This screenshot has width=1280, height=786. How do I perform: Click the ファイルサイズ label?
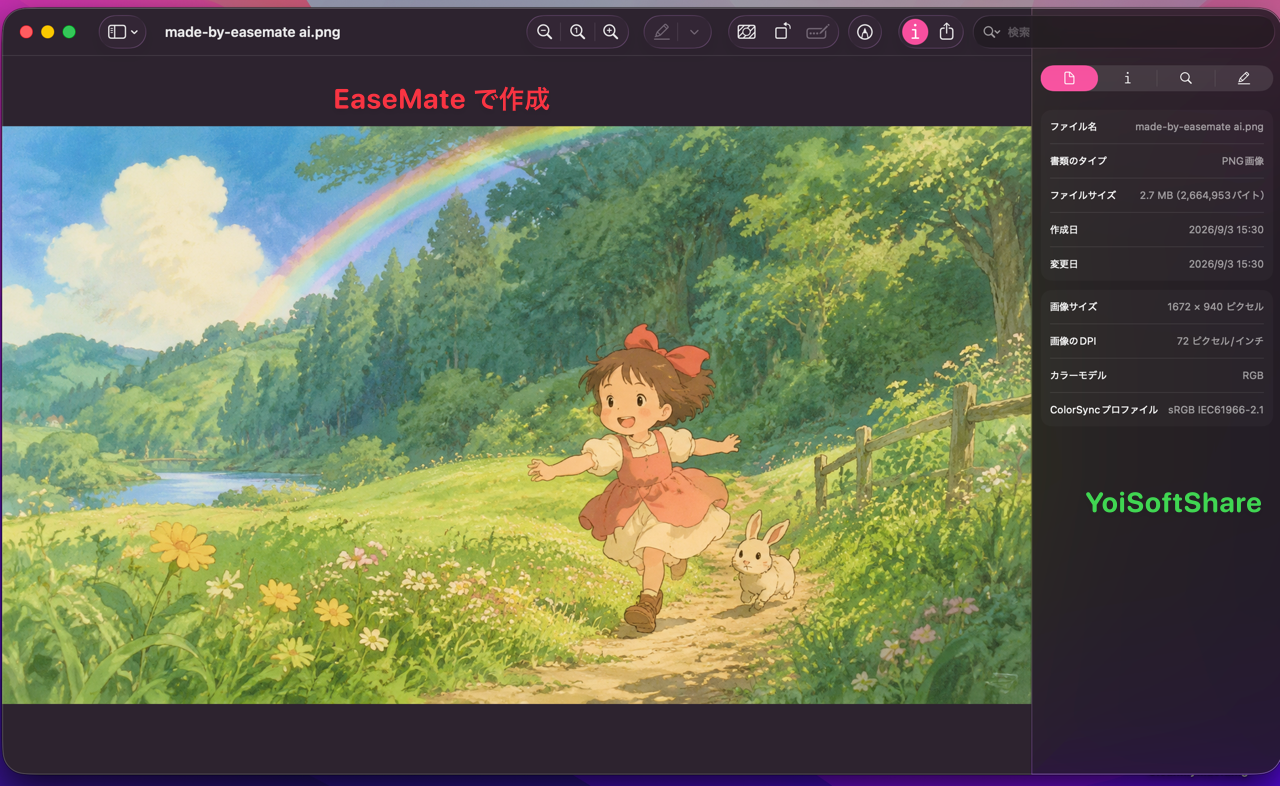pyautogui.click(x=1082, y=195)
